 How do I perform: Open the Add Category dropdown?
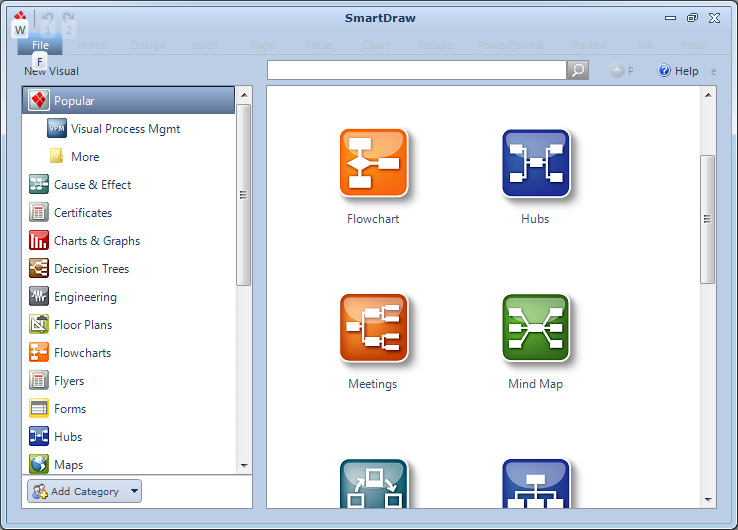tap(84, 491)
